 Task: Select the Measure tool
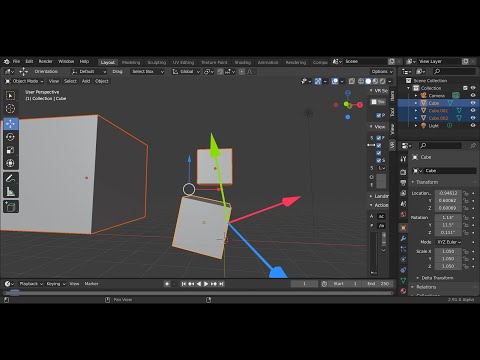(10, 192)
